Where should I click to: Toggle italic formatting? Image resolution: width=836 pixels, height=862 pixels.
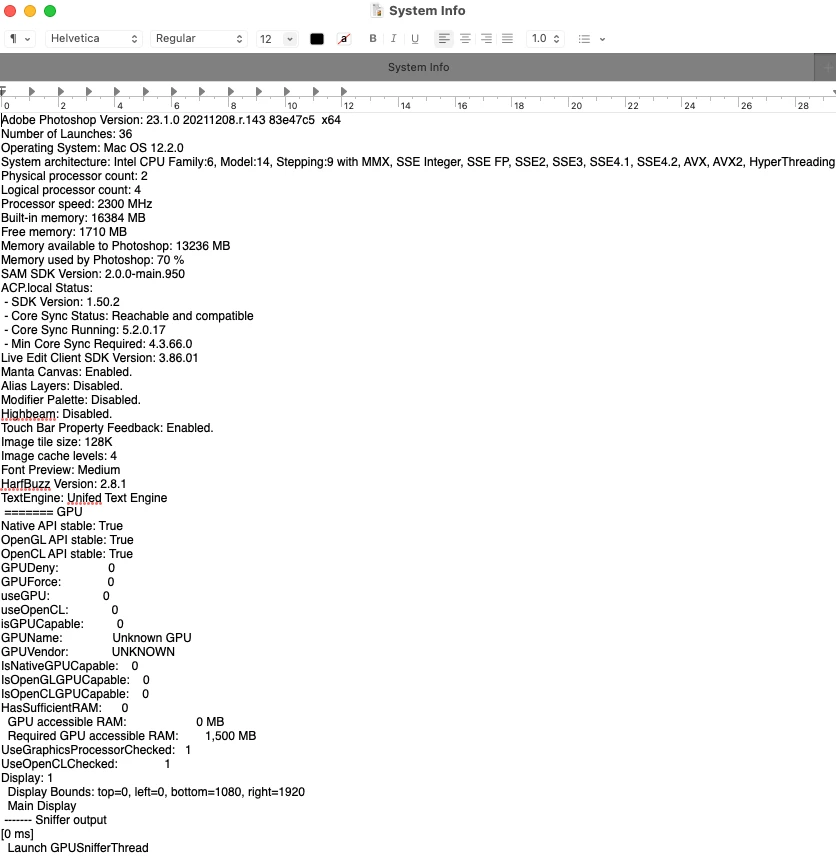pyautogui.click(x=394, y=38)
